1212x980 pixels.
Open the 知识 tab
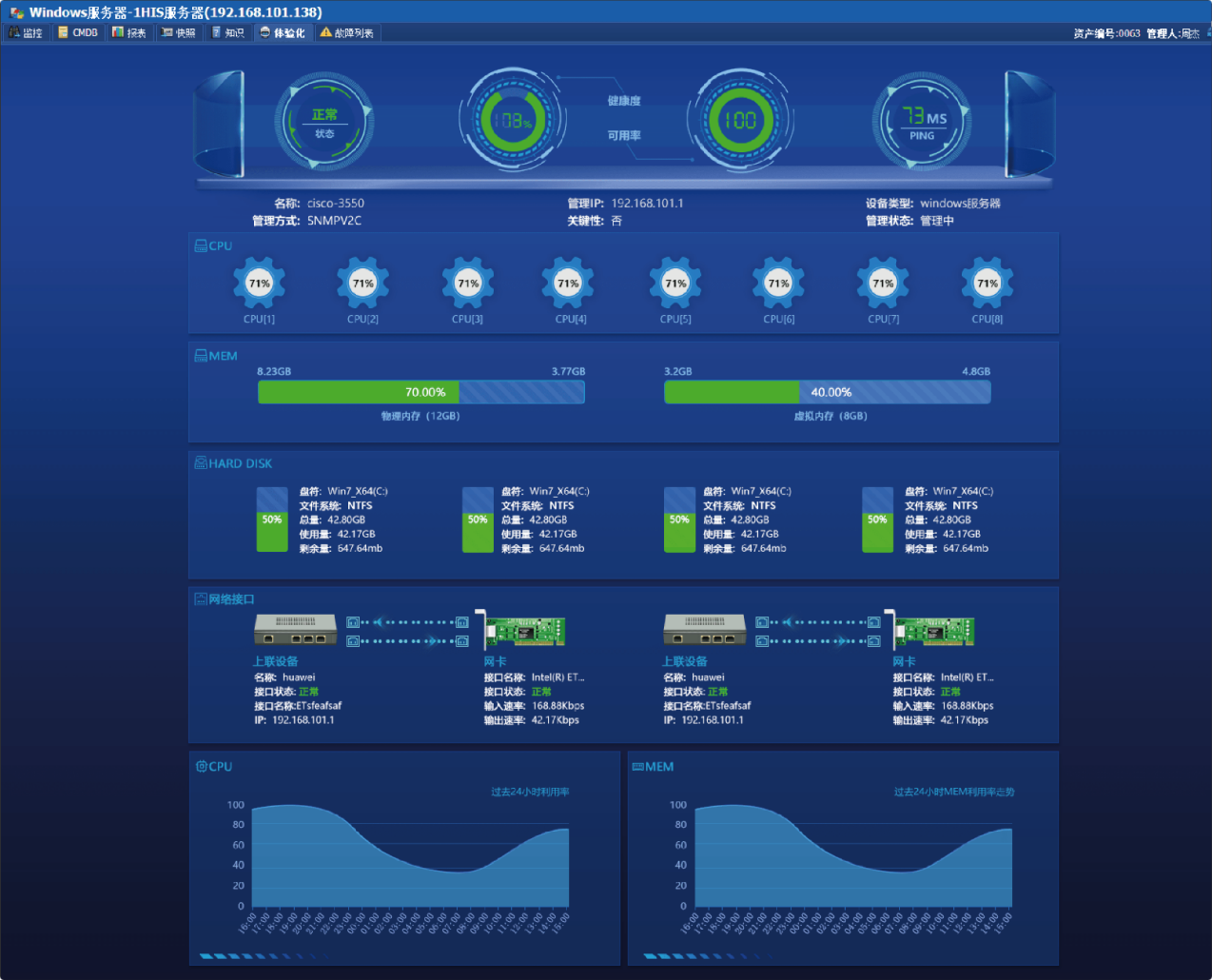227,32
